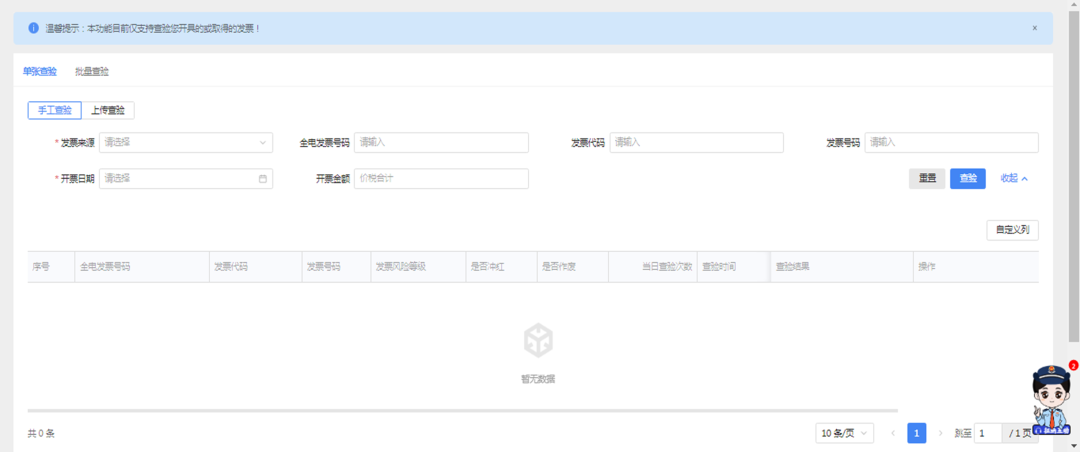Switch to 批量查验 tab
The height and width of the screenshot is (452, 1080).
click(x=92, y=71)
